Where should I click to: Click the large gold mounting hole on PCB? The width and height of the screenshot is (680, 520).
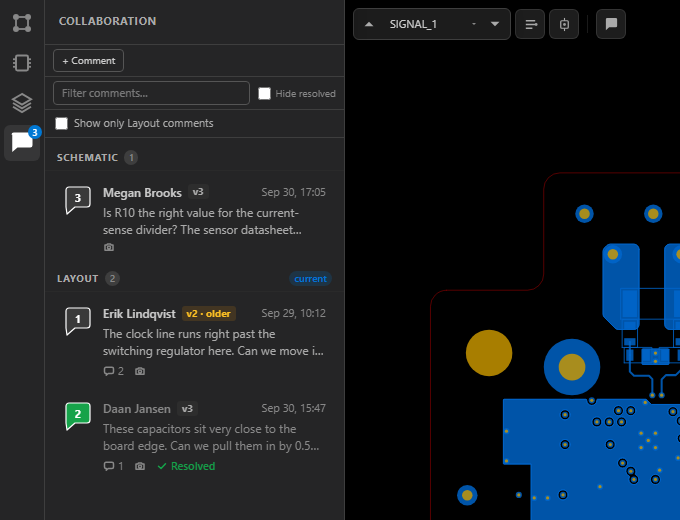[x=489, y=353]
